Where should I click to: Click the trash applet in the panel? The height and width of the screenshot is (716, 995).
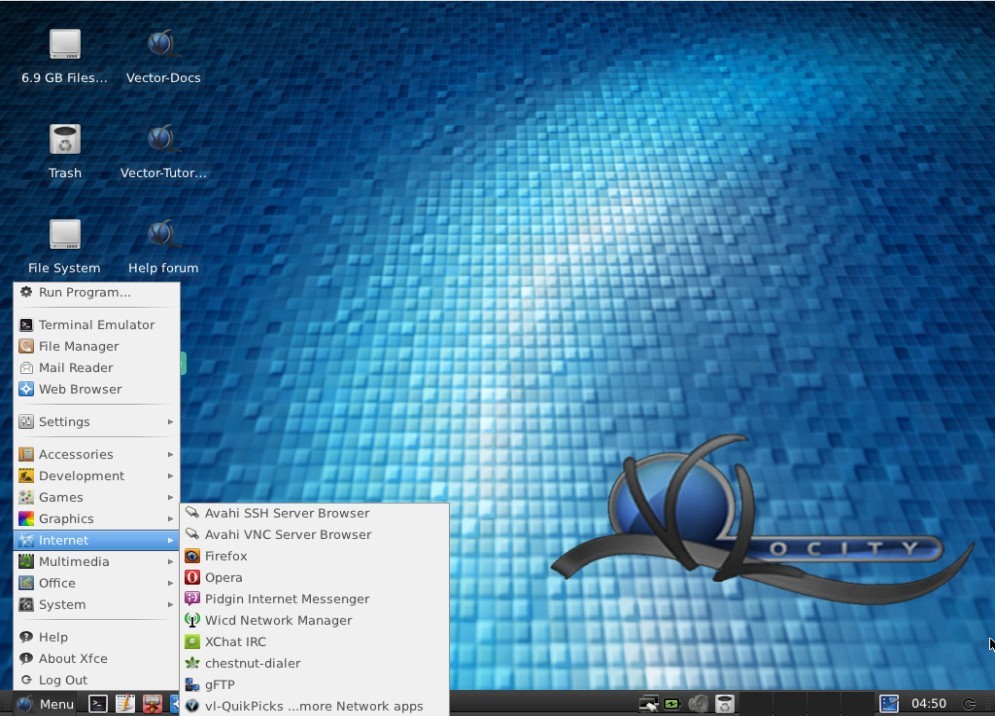(x=724, y=703)
